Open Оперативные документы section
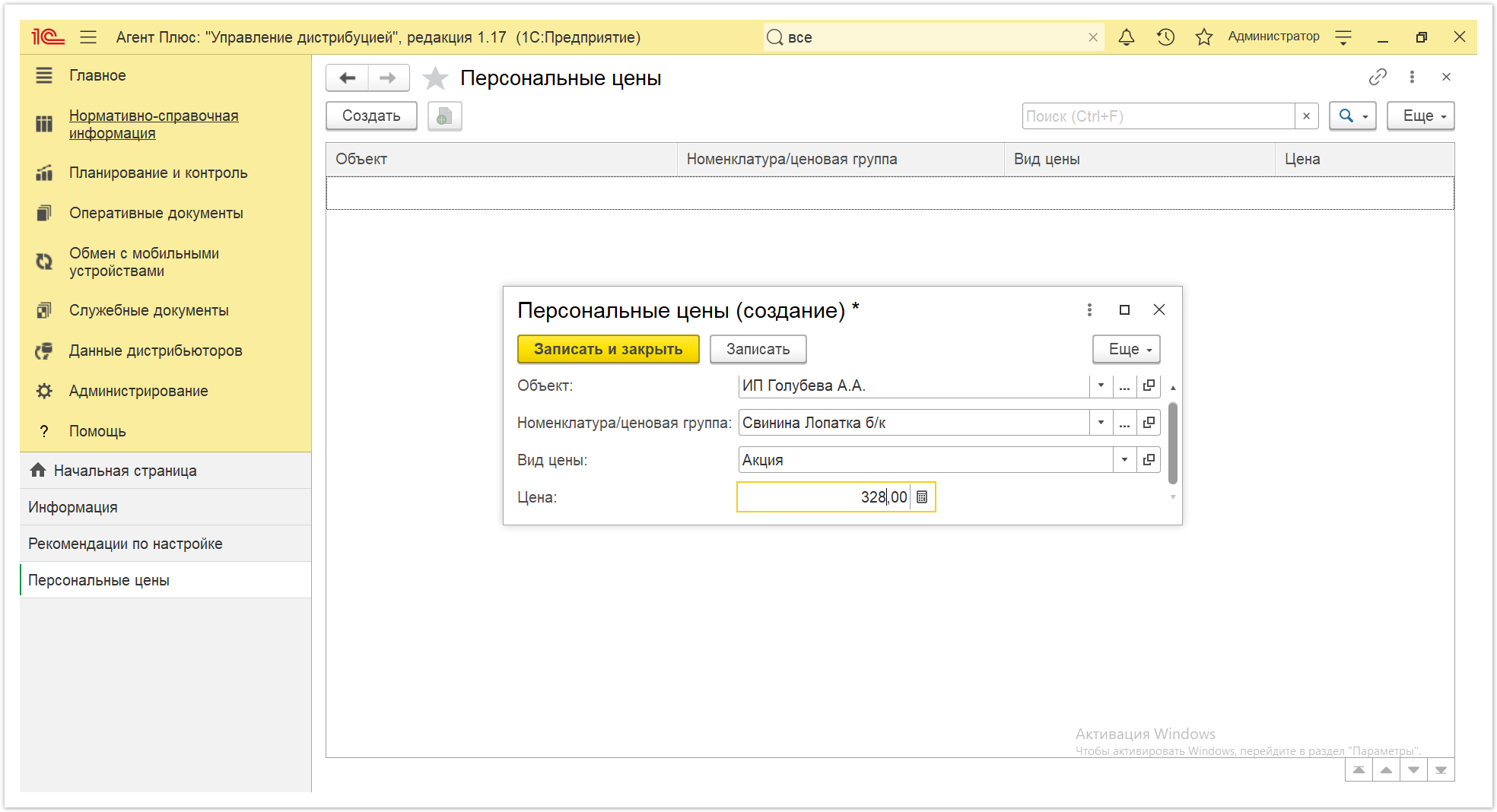 tap(156, 213)
